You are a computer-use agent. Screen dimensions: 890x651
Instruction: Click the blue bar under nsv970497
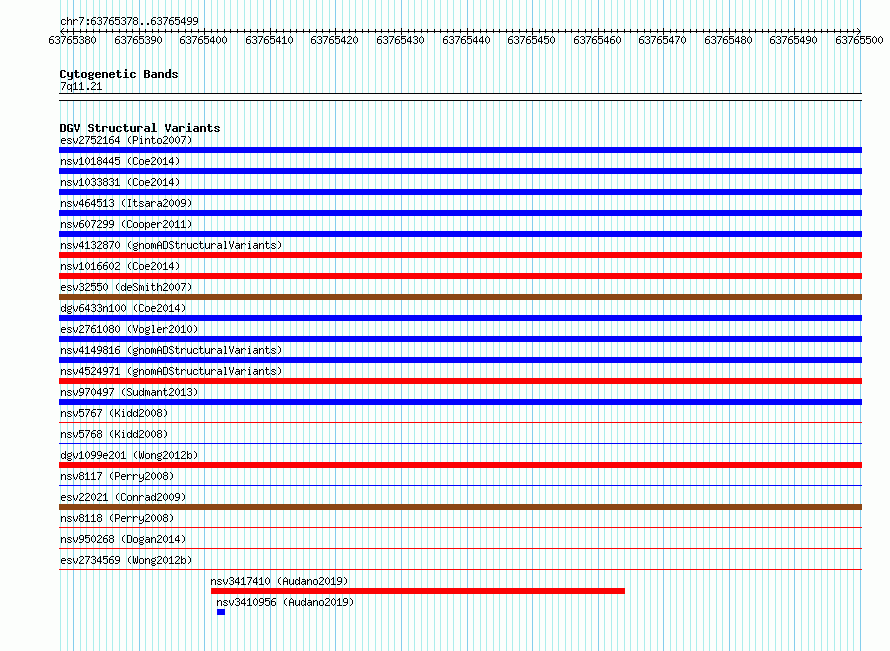pos(460,402)
